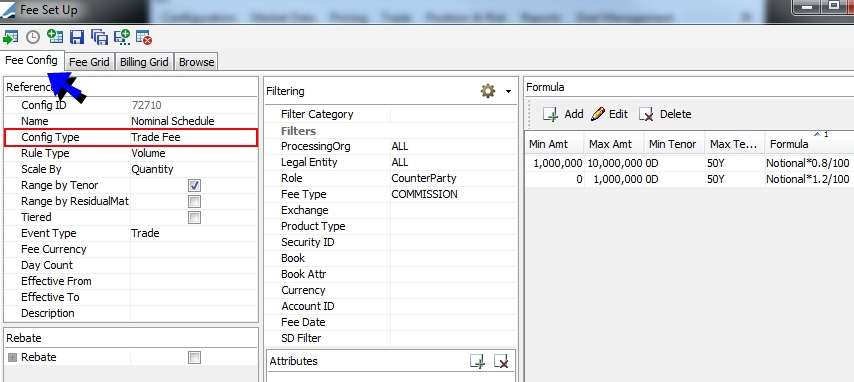
Task: Open the dropdown arrow beside Filtering gear
Action: (508, 92)
